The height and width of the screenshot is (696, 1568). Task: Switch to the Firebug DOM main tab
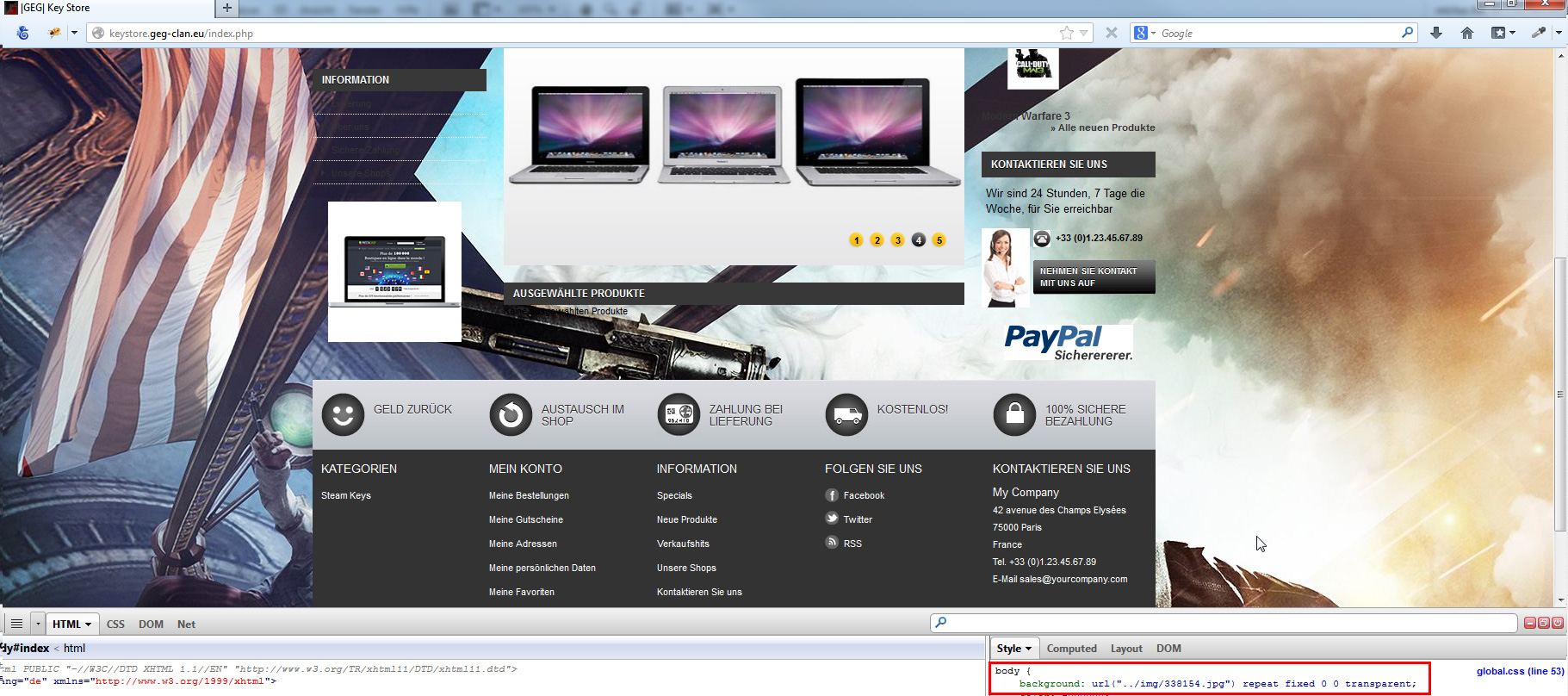(151, 625)
